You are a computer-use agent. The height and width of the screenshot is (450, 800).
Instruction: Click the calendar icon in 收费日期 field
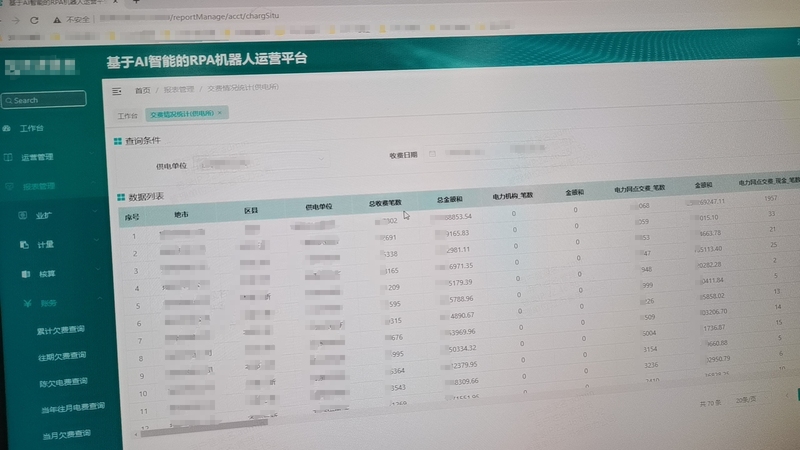tap(432, 154)
